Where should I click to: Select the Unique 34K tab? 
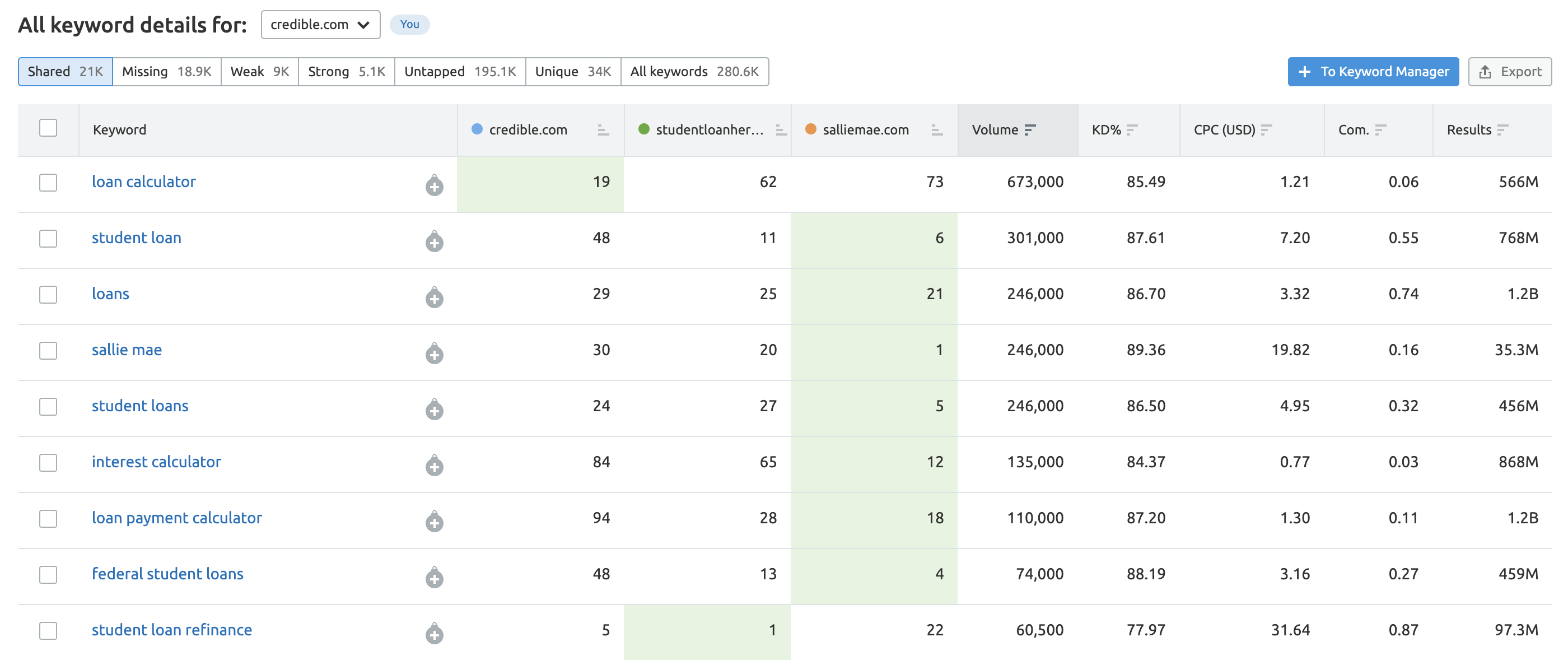pyautogui.click(x=573, y=72)
